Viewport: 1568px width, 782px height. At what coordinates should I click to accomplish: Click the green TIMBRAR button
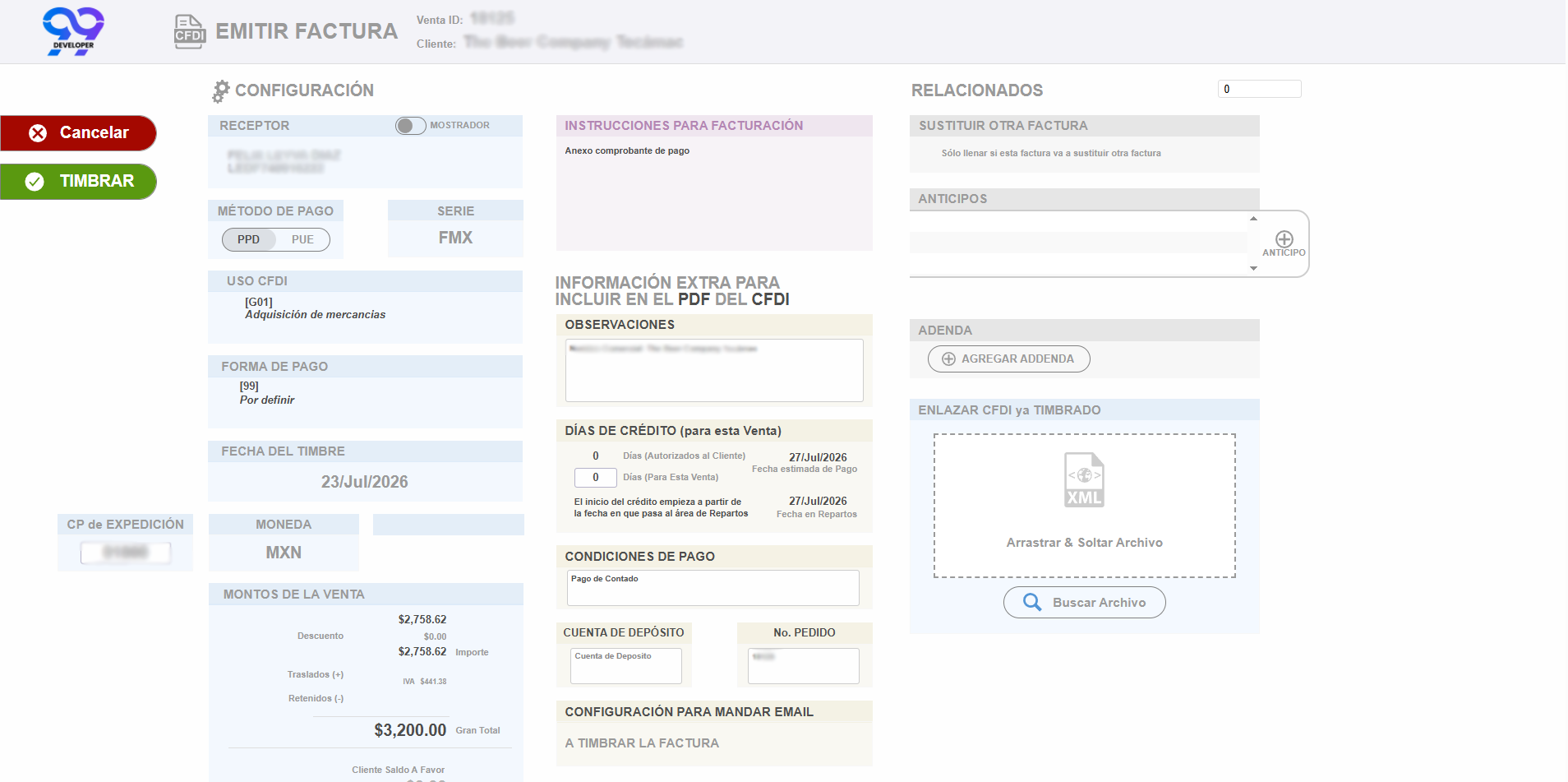[78, 182]
